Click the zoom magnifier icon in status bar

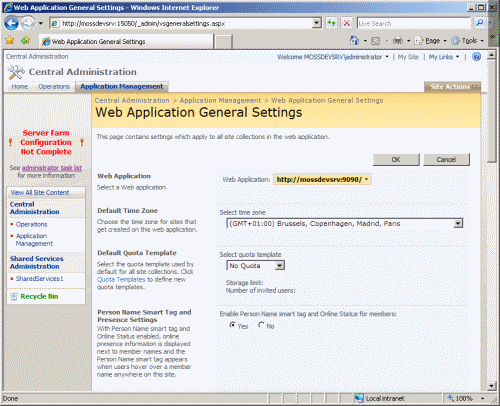[x=450, y=398]
